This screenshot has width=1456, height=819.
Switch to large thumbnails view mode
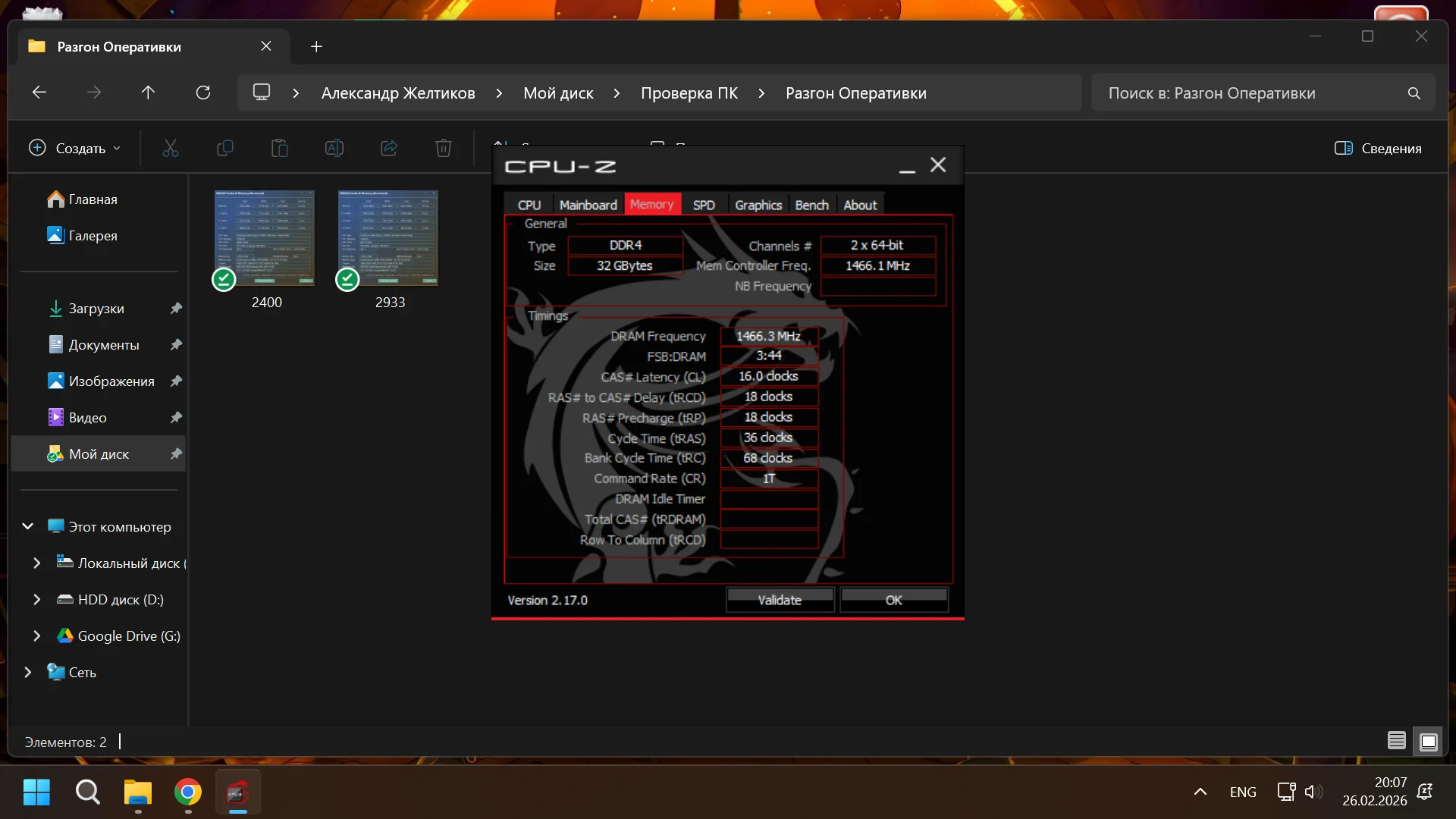click(x=1428, y=741)
